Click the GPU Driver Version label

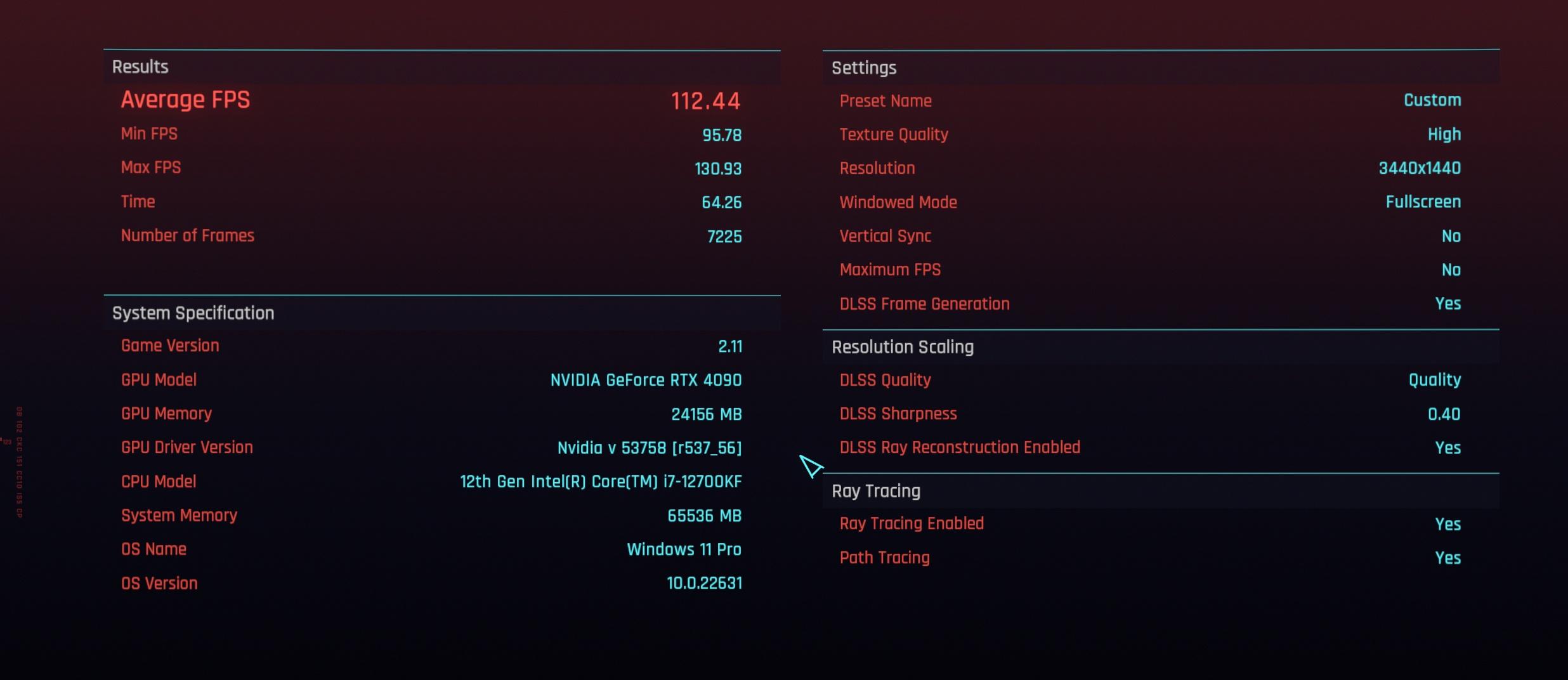[x=186, y=447]
